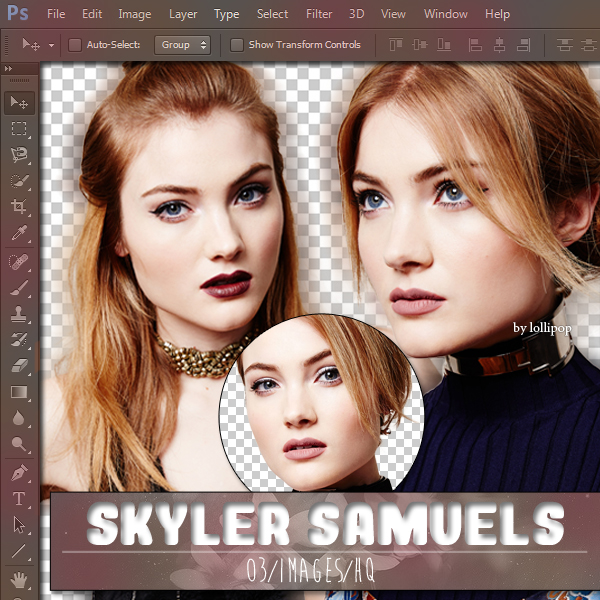Screen dimensions: 600x600
Task: Select the Eyedropper tool
Action: (x=19, y=233)
